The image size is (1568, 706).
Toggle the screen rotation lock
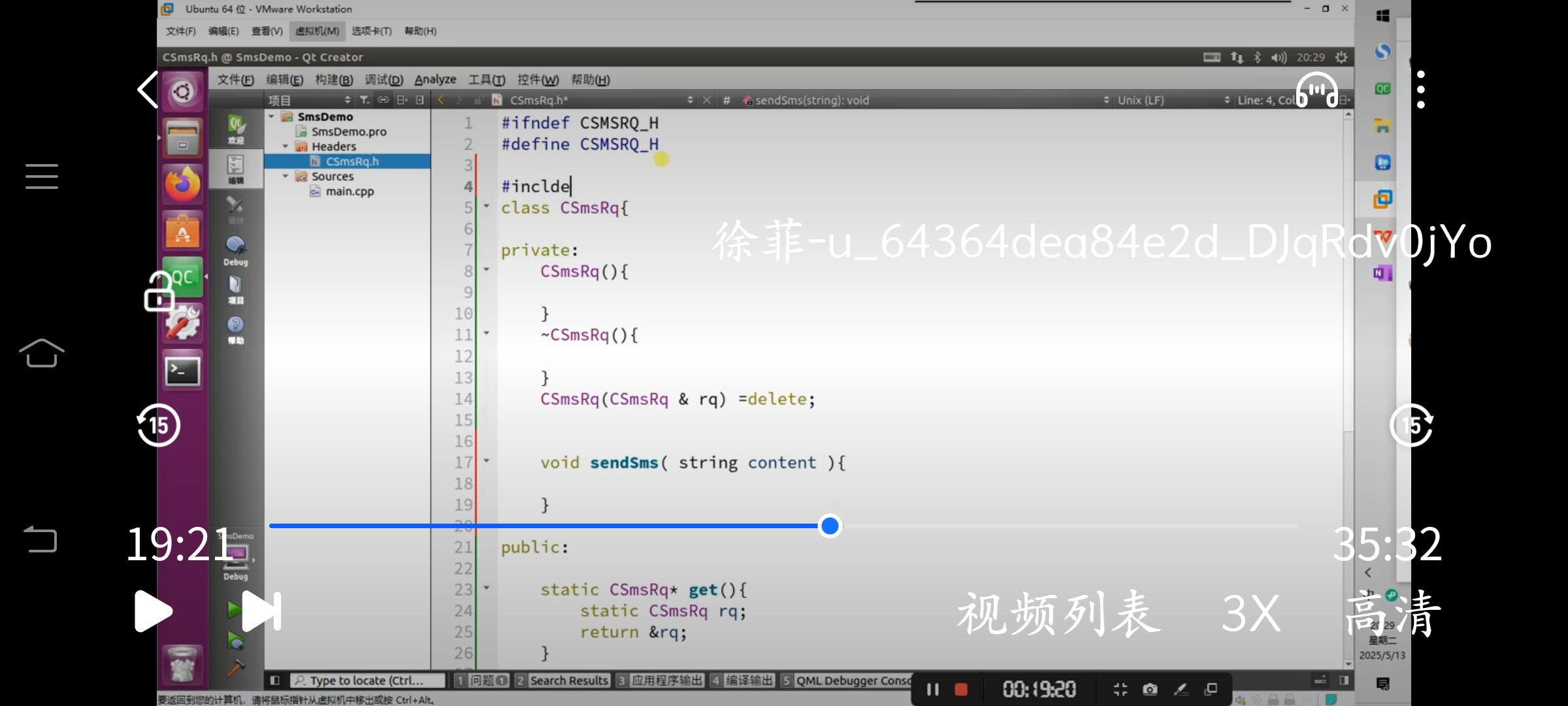click(x=159, y=292)
